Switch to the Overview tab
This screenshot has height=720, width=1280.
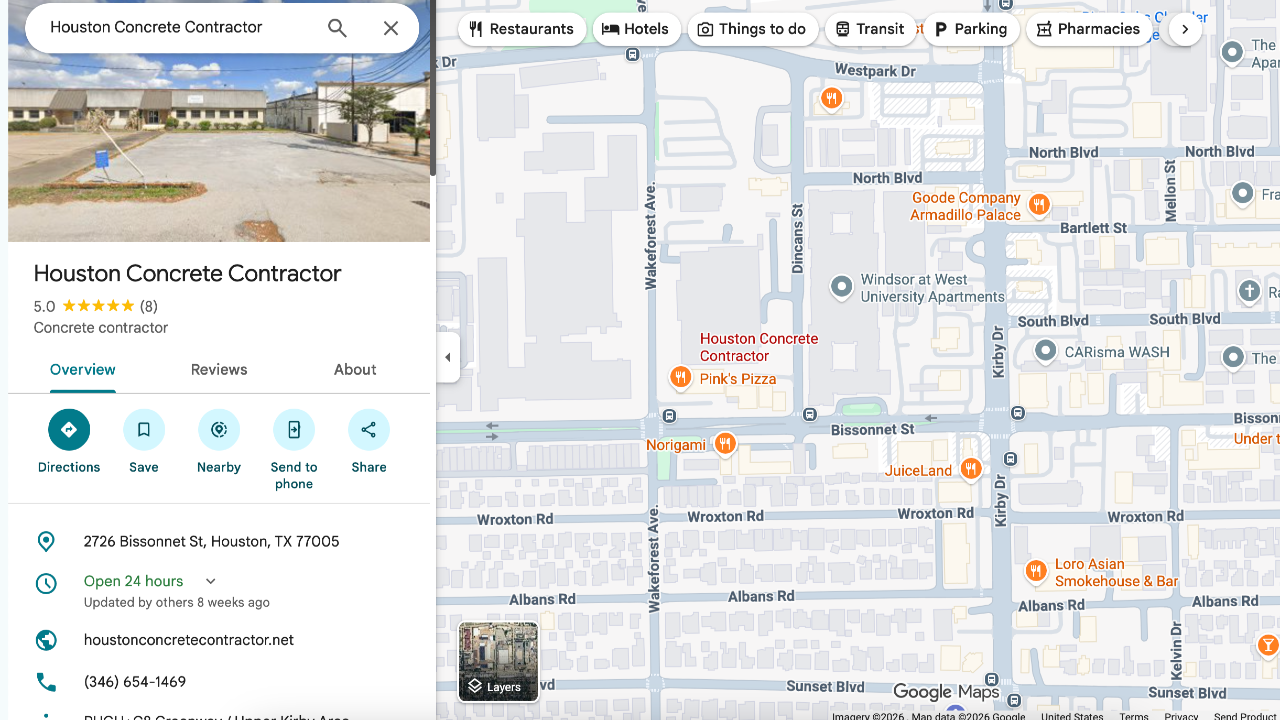(83, 370)
